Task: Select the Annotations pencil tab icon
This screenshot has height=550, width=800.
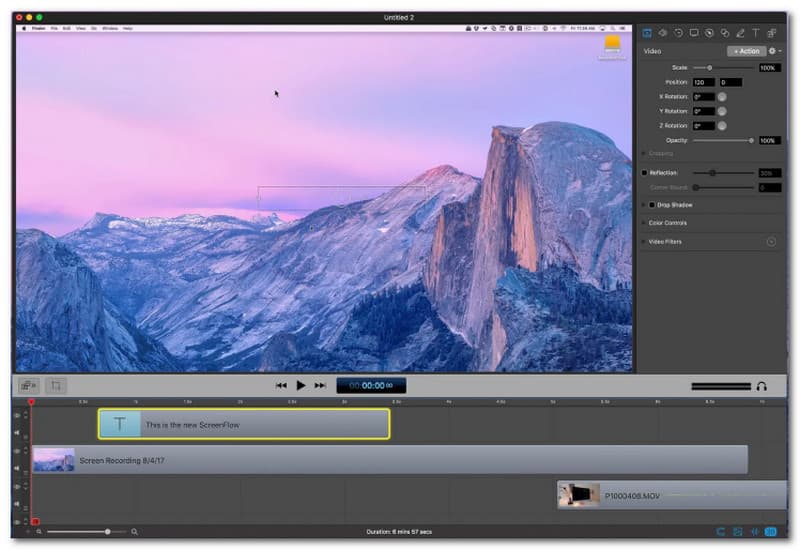Action: 740,33
